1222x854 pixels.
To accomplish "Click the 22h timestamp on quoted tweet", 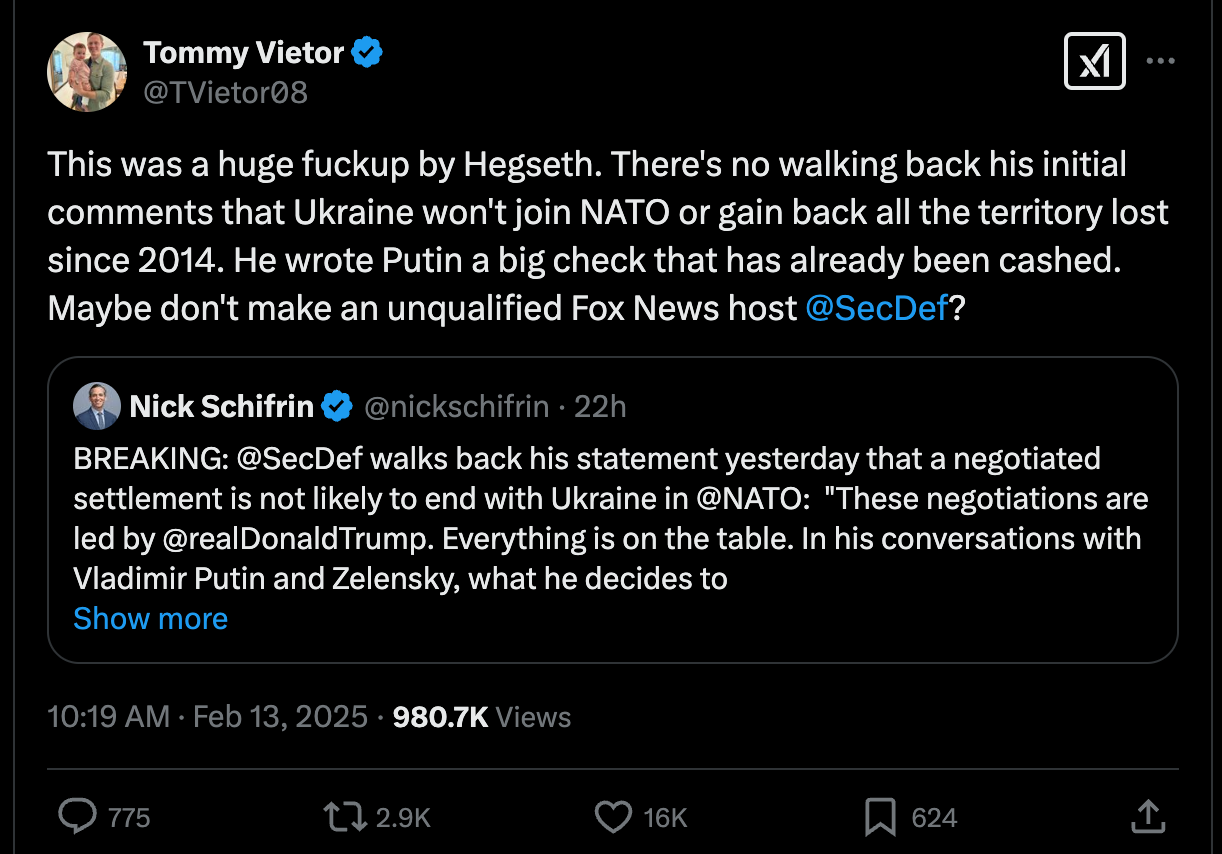I will (x=600, y=406).
